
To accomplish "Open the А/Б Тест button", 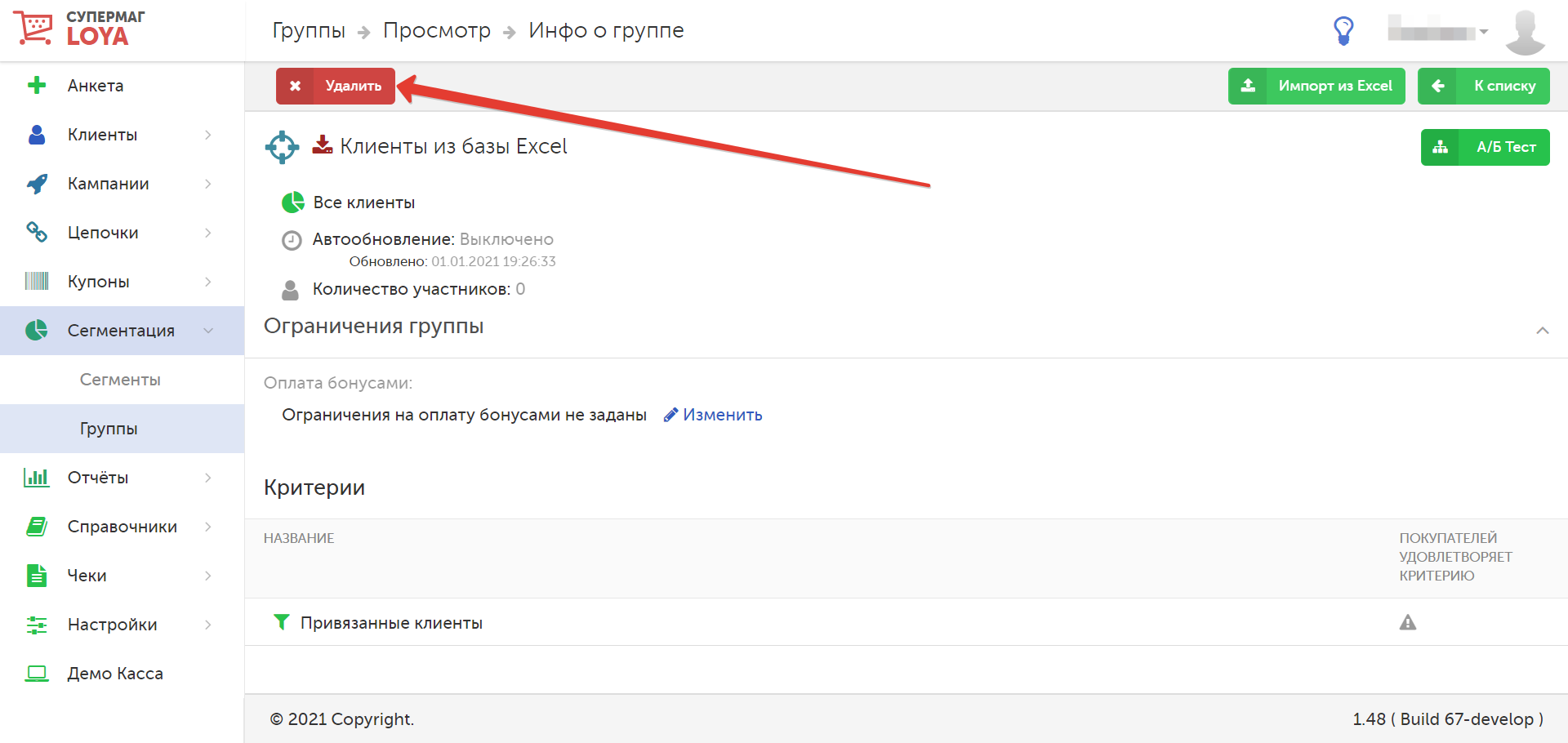I will pyautogui.click(x=1486, y=147).
